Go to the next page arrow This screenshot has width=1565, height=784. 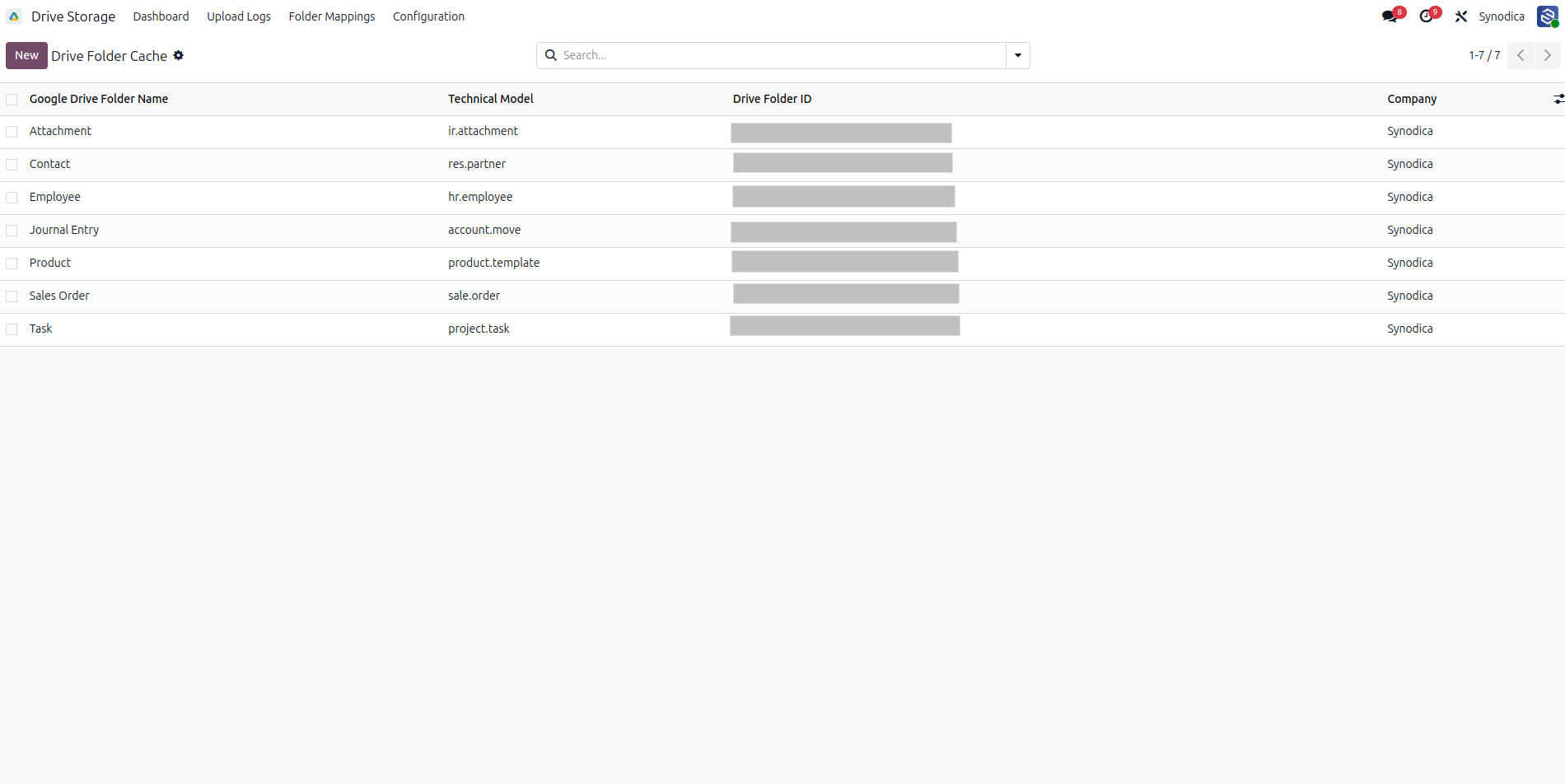click(x=1547, y=55)
